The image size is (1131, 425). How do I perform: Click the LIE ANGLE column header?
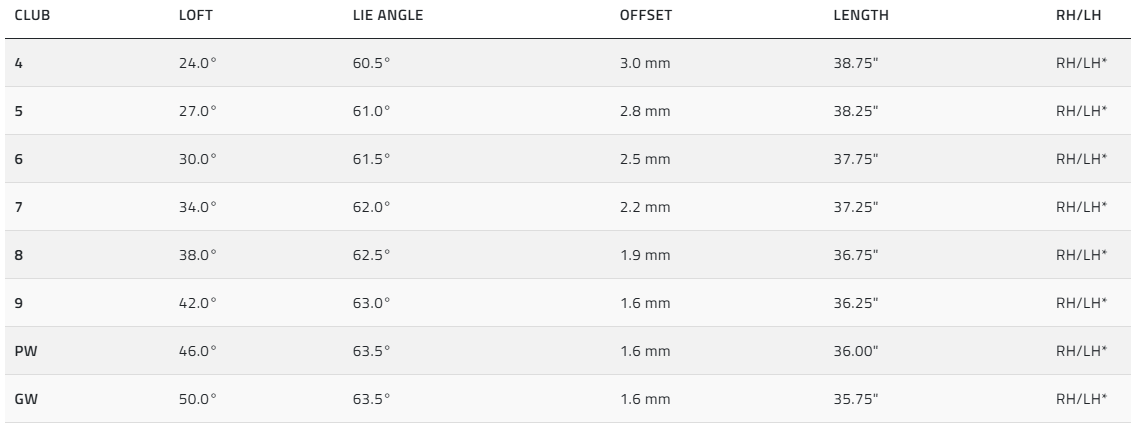pyautogui.click(x=388, y=16)
